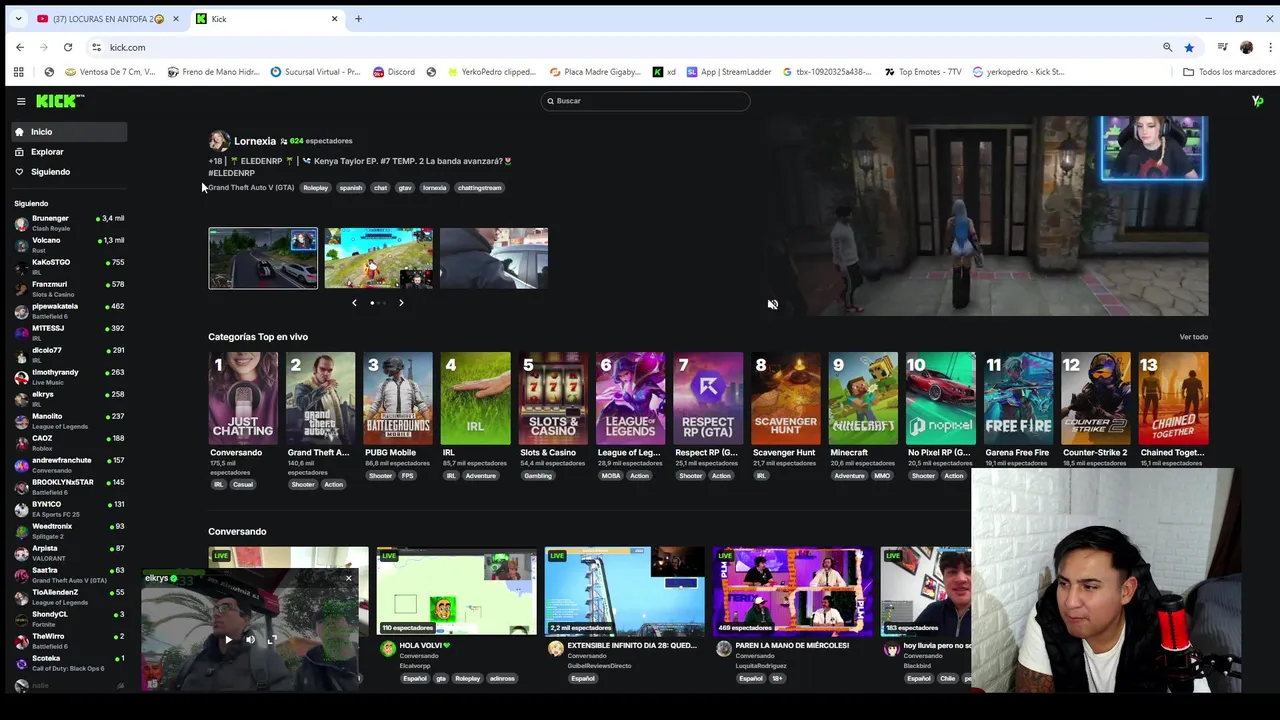
Task: Open the Todos los marcadores folder
Action: (x=1229, y=72)
